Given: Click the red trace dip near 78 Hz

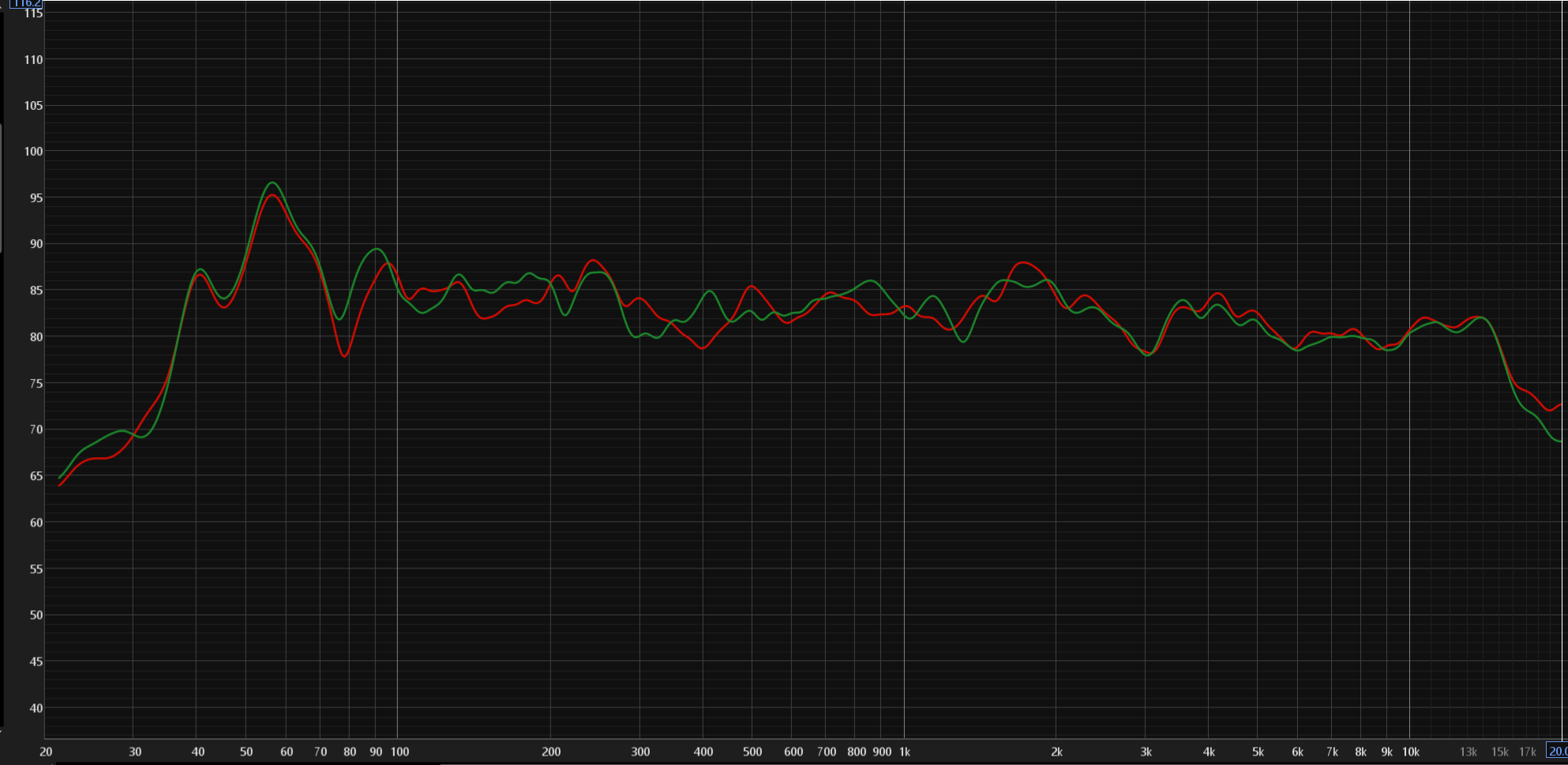Looking at the screenshot, I should pyautogui.click(x=345, y=356).
